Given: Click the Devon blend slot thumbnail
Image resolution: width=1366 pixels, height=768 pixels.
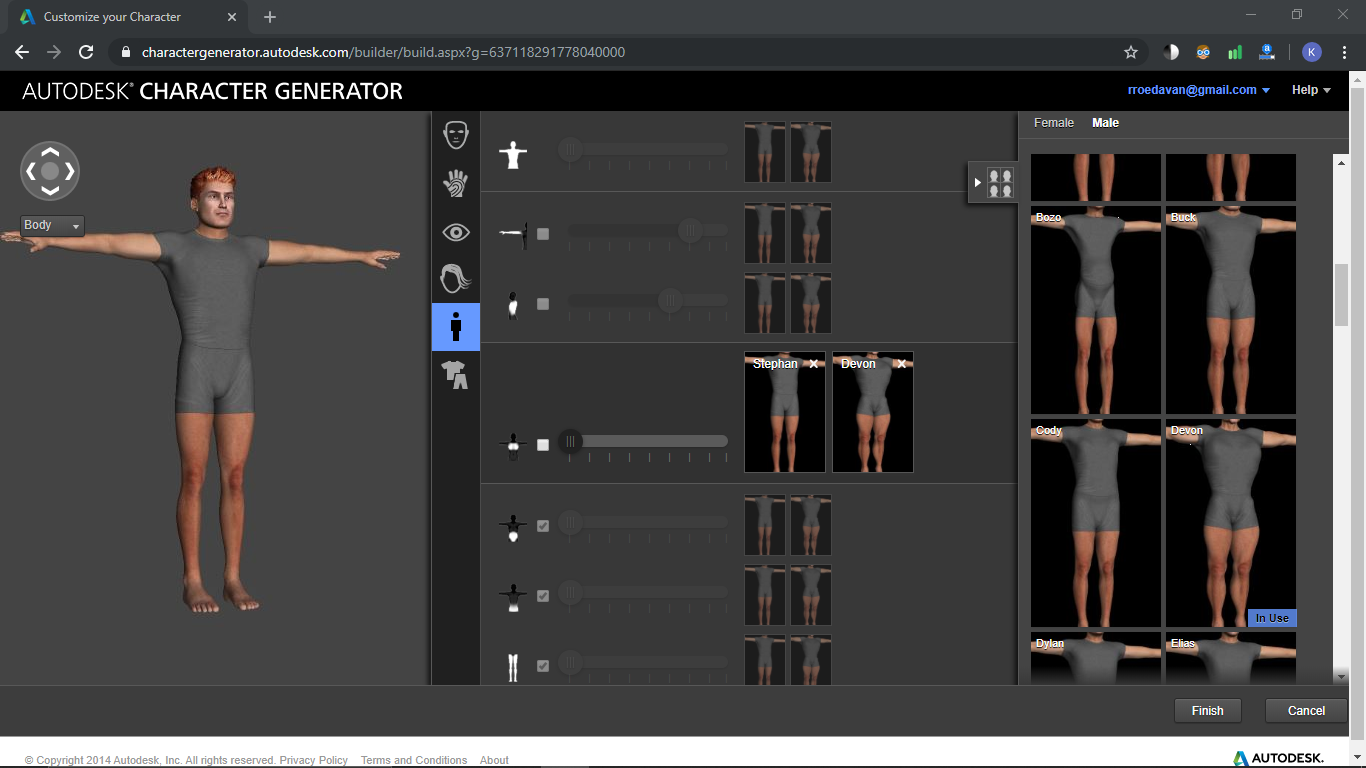Looking at the screenshot, I should pyautogui.click(x=873, y=412).
